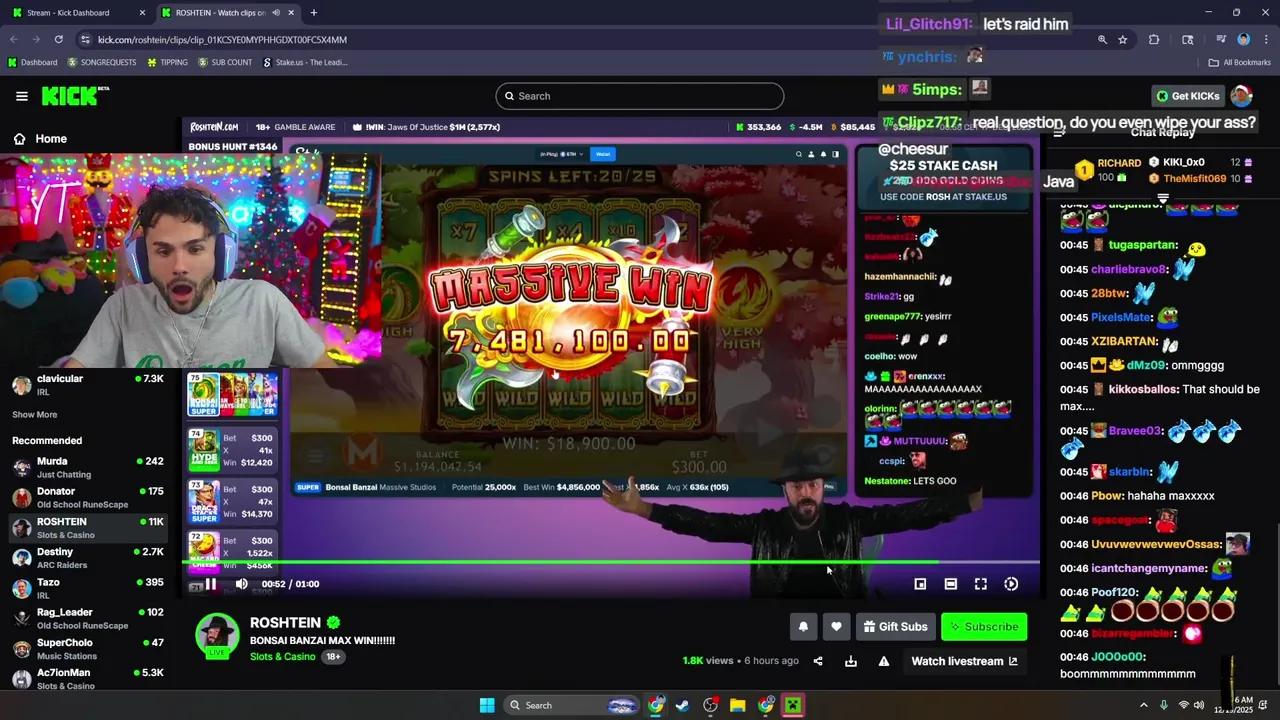Open the Slots & Casino category link
Viewport: 1280px width, 720px height.
(283, 657)
